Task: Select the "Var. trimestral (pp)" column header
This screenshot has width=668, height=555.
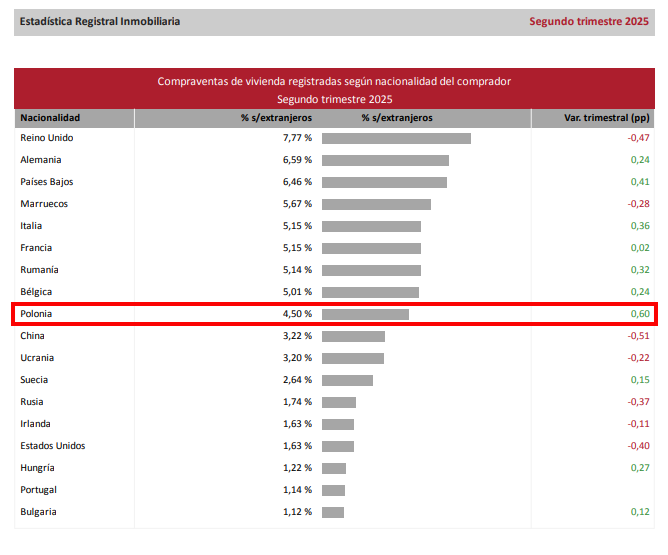Action: tap(607, 118)
